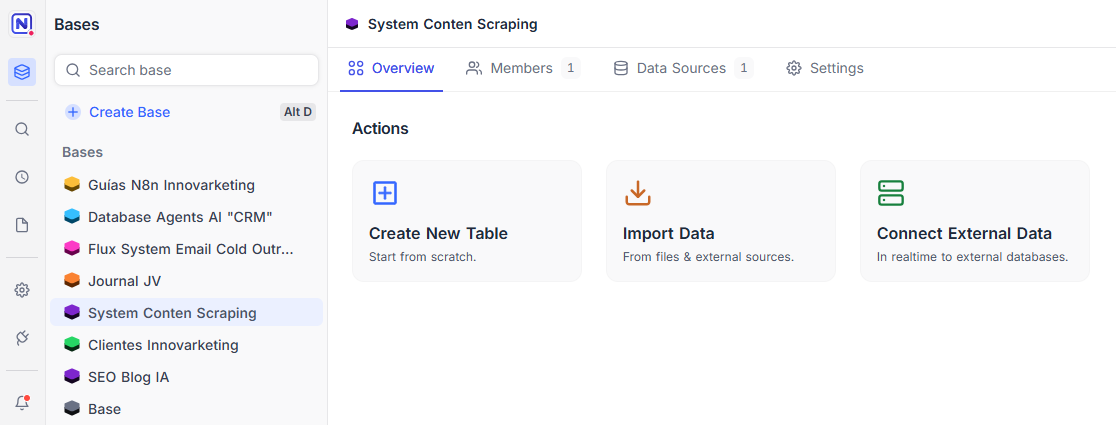Screen dimensions: 1116x425
Task: Switch to the Data Sources tab
Action: coord(681,68)
